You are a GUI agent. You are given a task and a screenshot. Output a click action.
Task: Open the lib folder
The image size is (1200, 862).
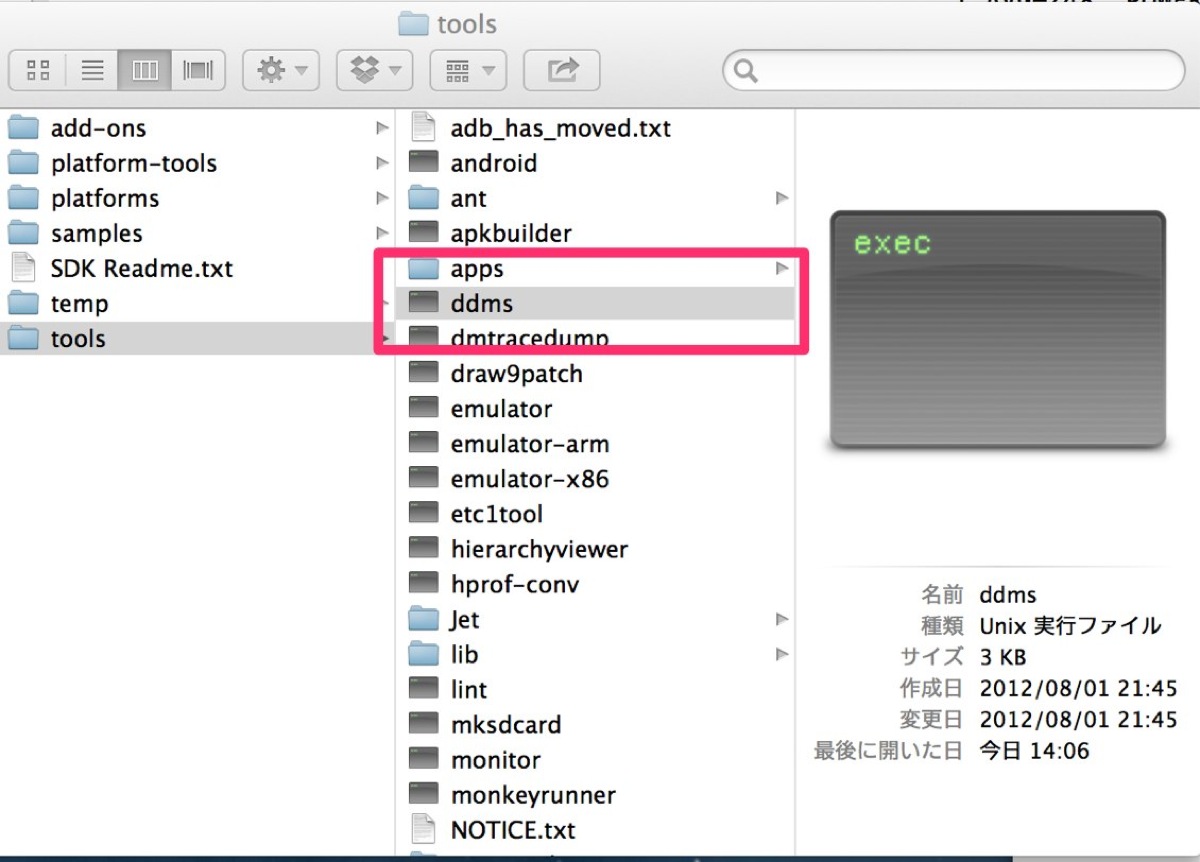click(x=464, y=654)
